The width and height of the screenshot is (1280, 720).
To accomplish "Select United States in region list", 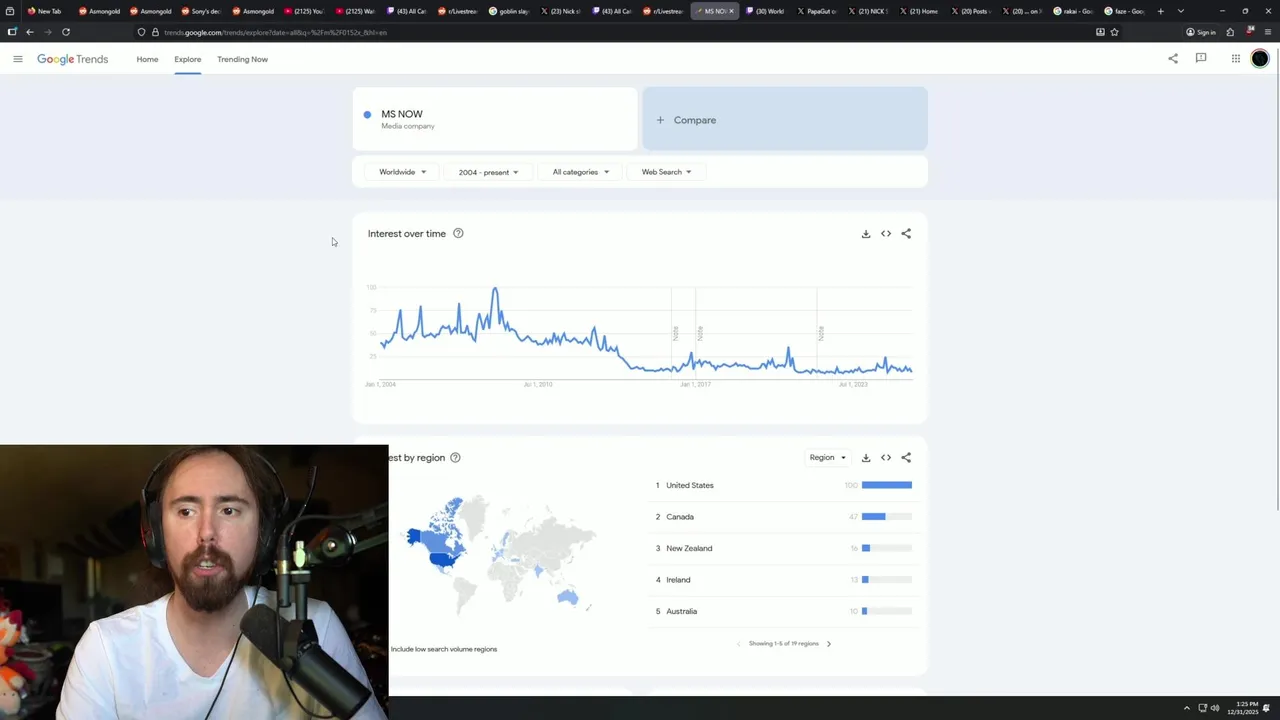I will [690, 485].
